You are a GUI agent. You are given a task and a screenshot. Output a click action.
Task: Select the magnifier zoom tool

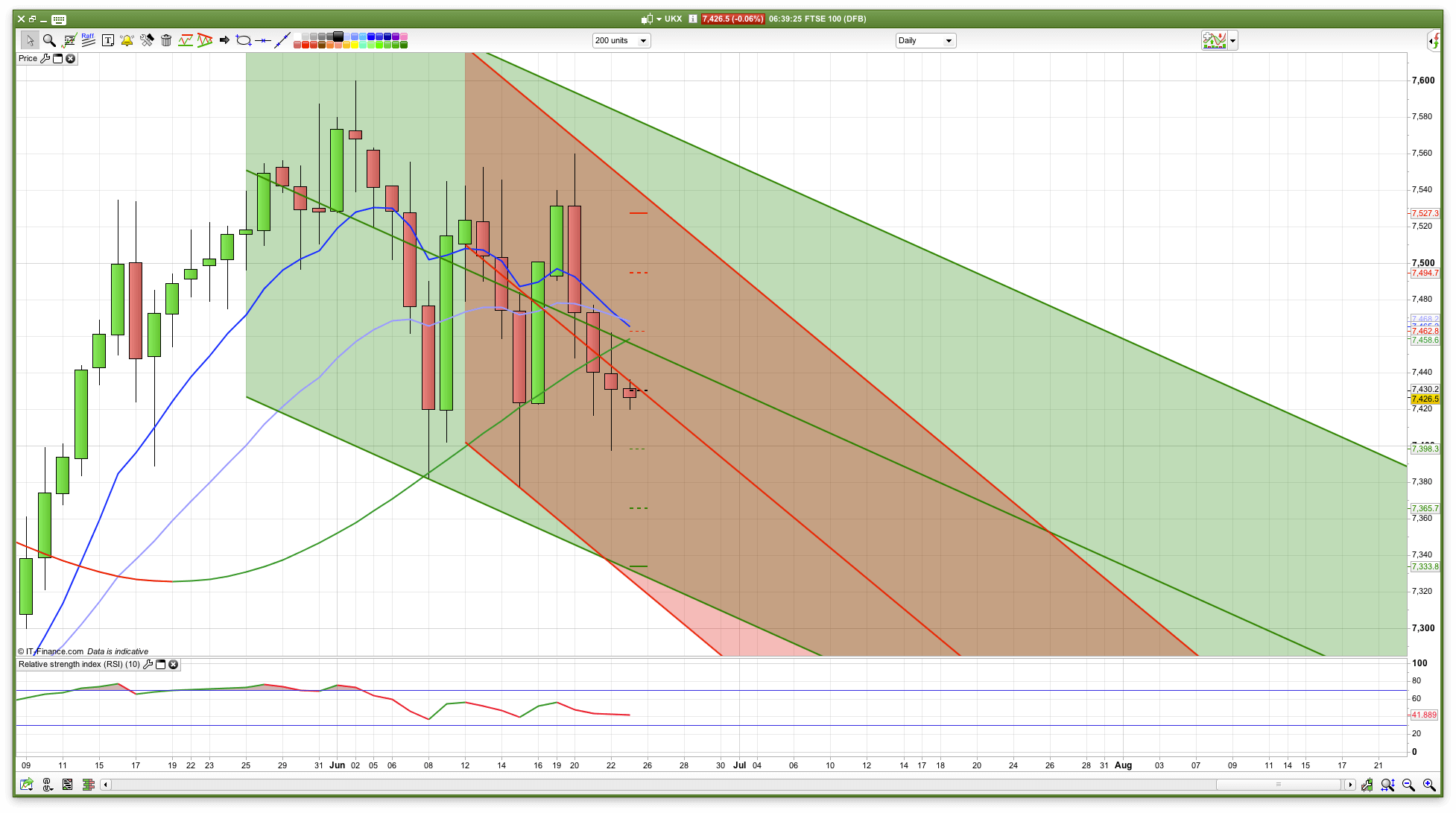[x=49, y=40]
